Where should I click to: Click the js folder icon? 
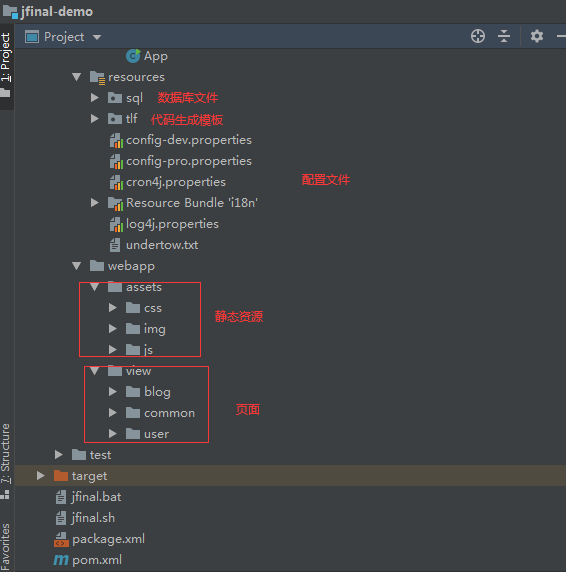[133, 350]
